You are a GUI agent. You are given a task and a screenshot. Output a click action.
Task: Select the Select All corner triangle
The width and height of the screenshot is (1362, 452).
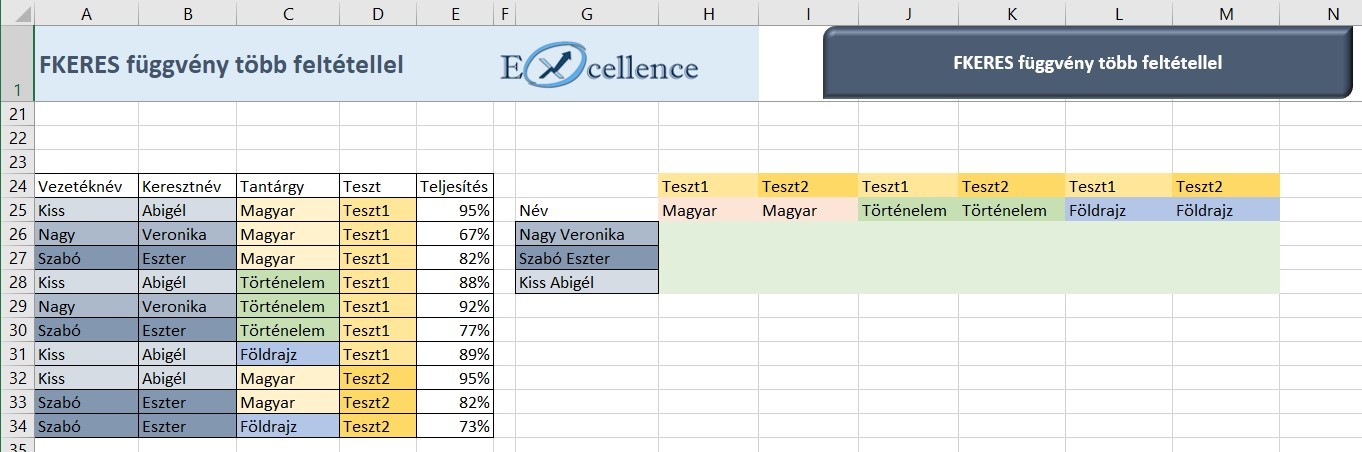[17, 12]
